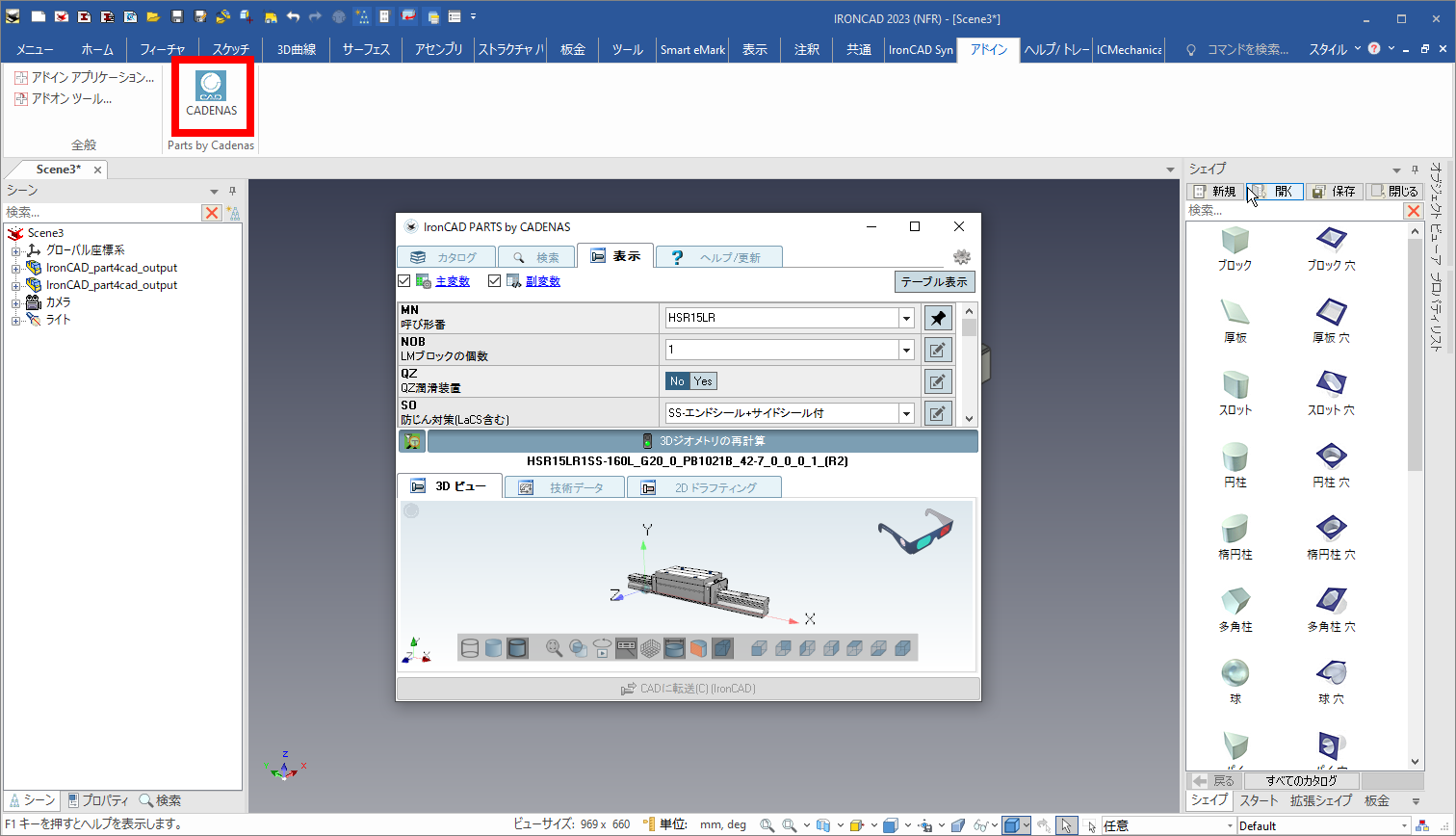
Task: Toggle the 副変数 checkbox
Action: (495, 281)
